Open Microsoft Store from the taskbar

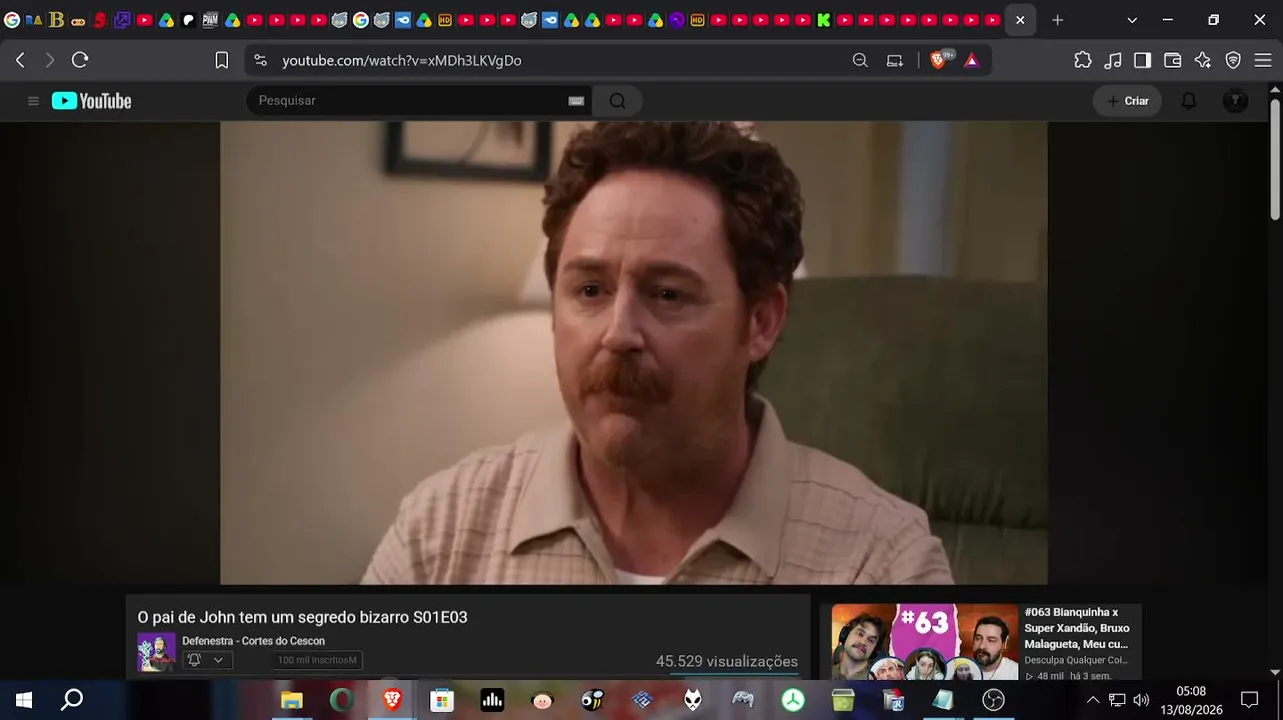442,700
